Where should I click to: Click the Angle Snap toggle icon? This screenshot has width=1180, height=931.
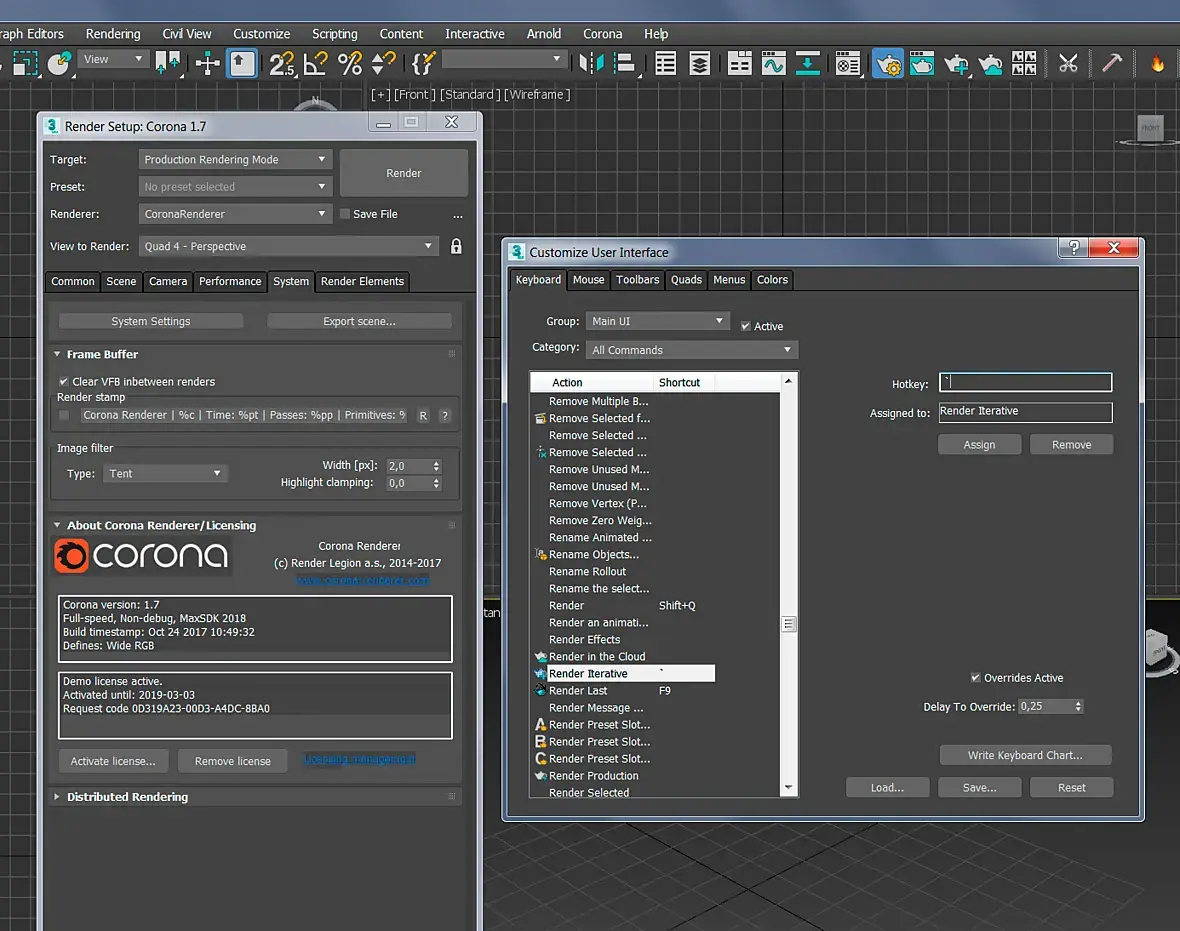[x=316, y=64]
